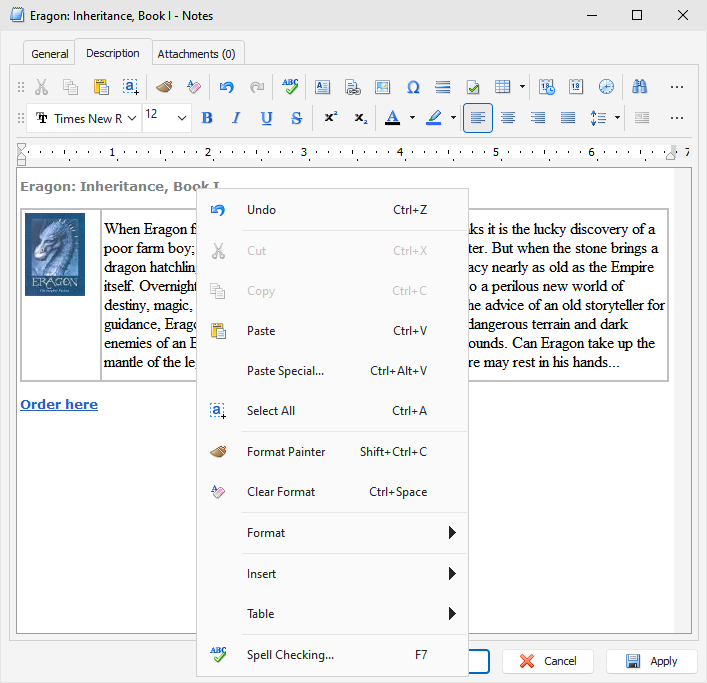Screen dimensions: 707x683
Task: Select Align Right paragraph button
Action: coord(538,118)
